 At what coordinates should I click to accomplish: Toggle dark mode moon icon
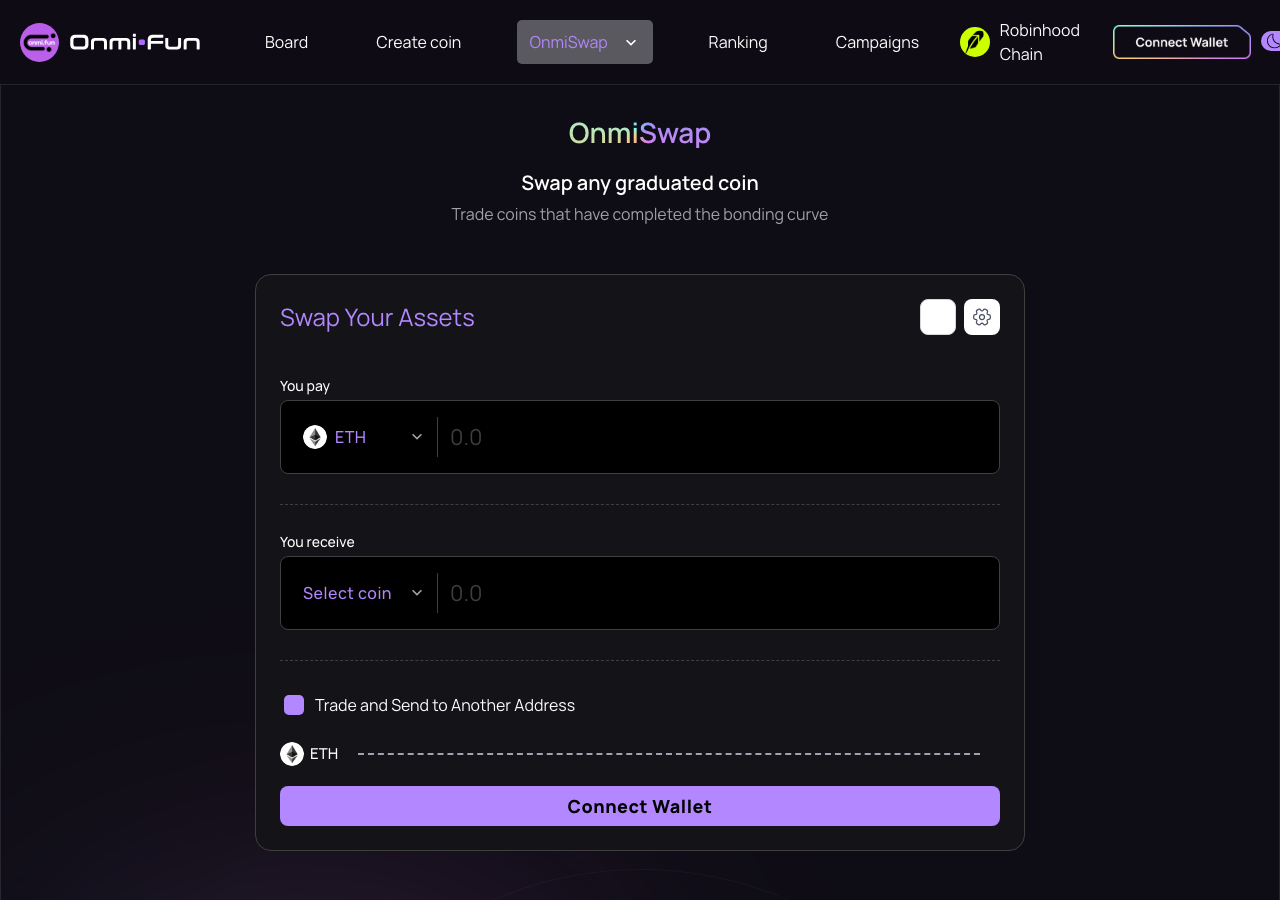click(1271, 42)
